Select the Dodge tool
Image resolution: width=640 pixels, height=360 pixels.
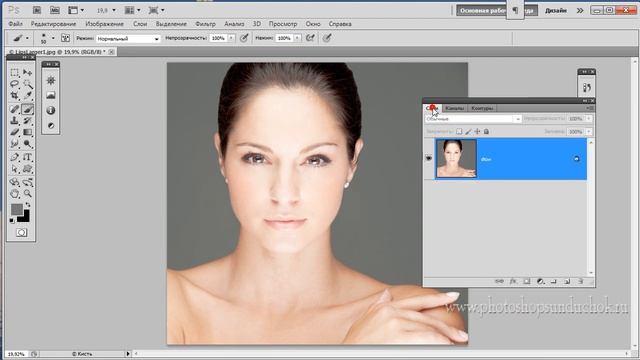[x=27, y=144]
